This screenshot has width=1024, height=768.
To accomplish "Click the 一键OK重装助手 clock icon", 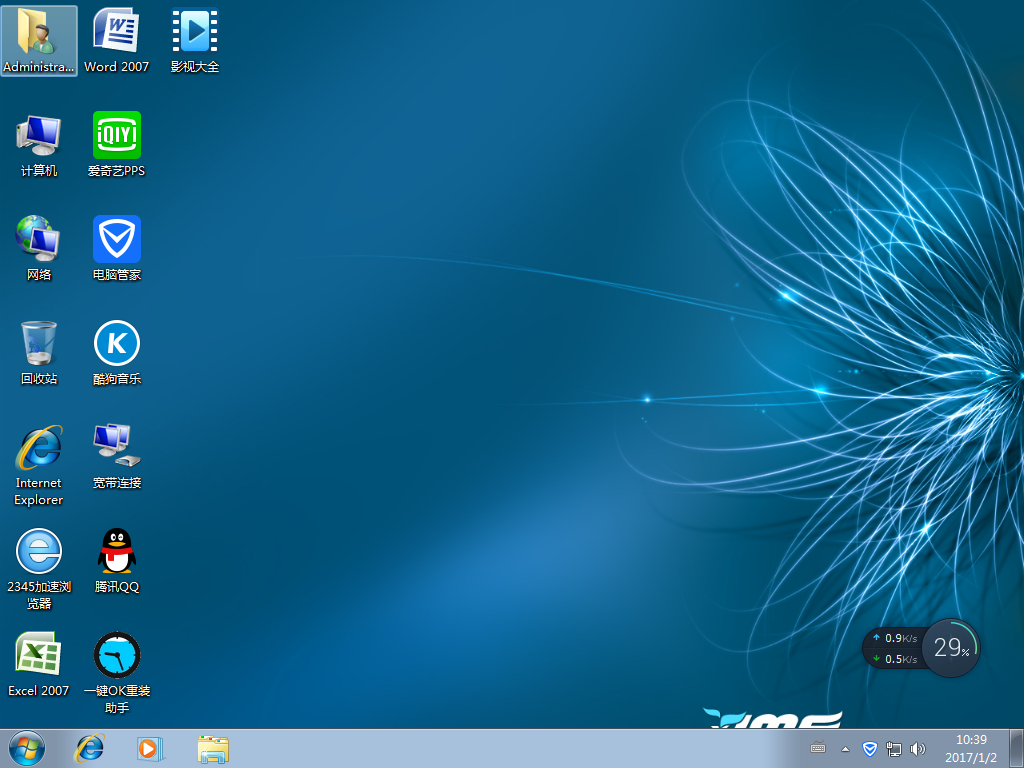I will coord(116,655).
